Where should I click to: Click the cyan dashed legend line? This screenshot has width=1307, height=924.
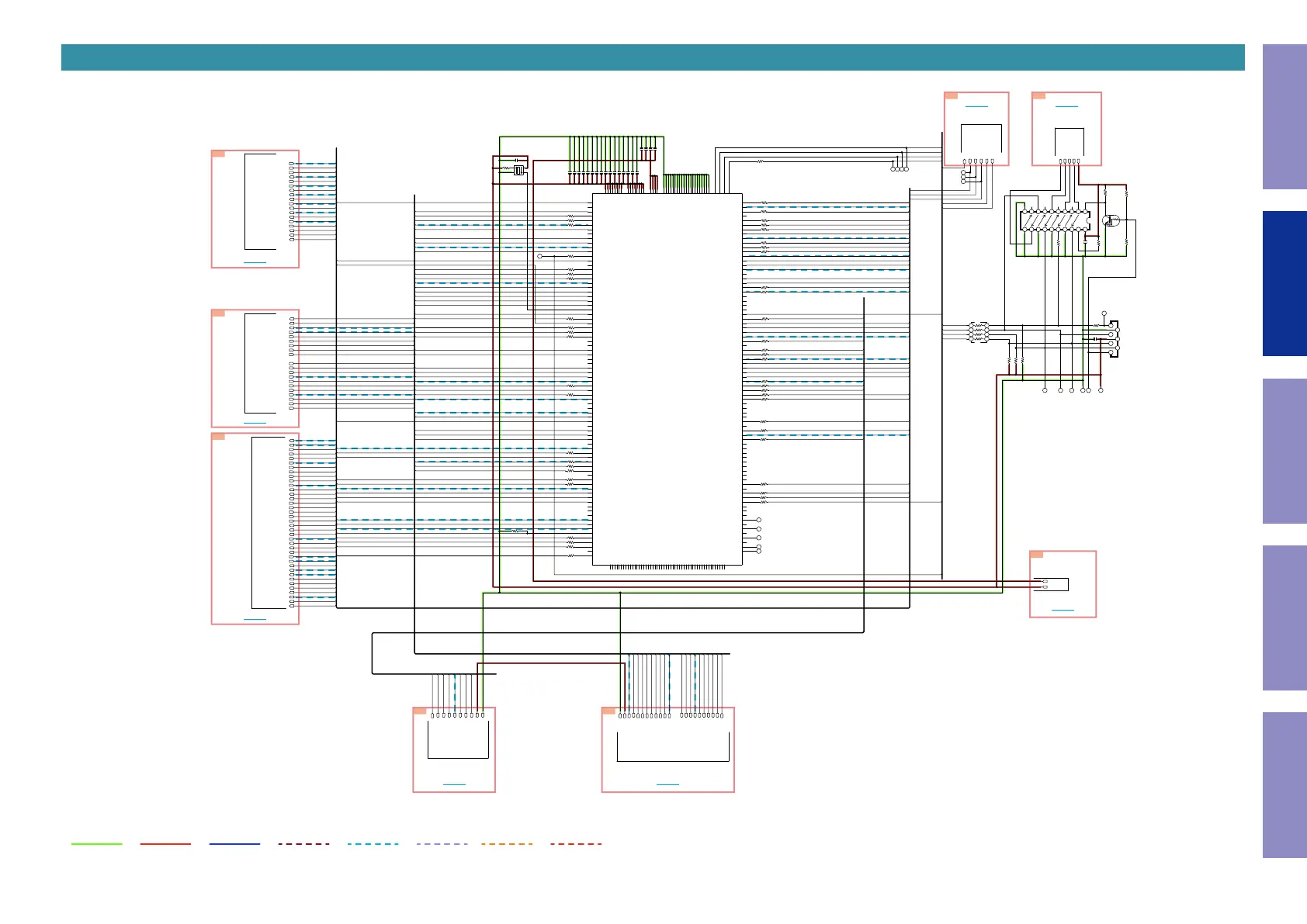click(x=373, y=844)
